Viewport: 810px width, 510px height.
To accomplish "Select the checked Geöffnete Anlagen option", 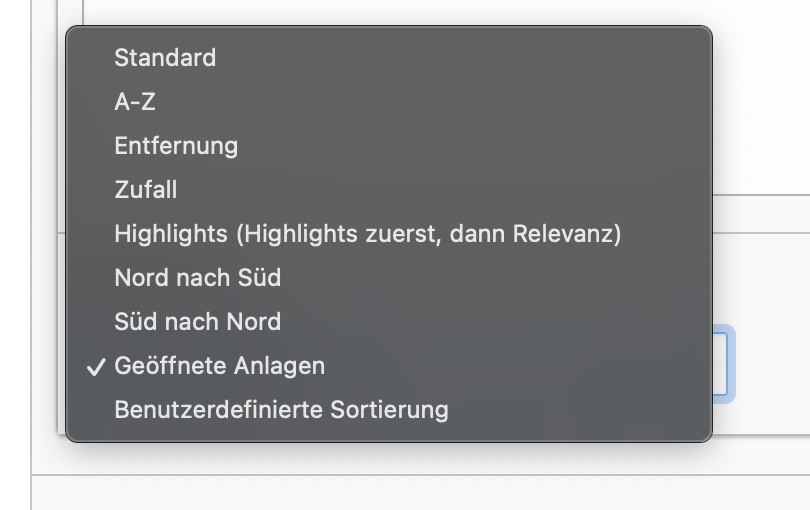I will tap(389, 366).
